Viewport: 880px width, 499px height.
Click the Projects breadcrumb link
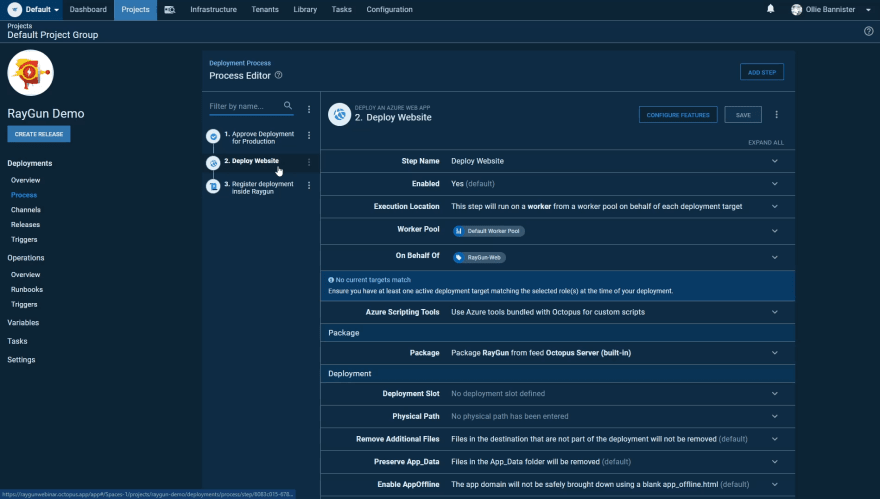point(20,26)
